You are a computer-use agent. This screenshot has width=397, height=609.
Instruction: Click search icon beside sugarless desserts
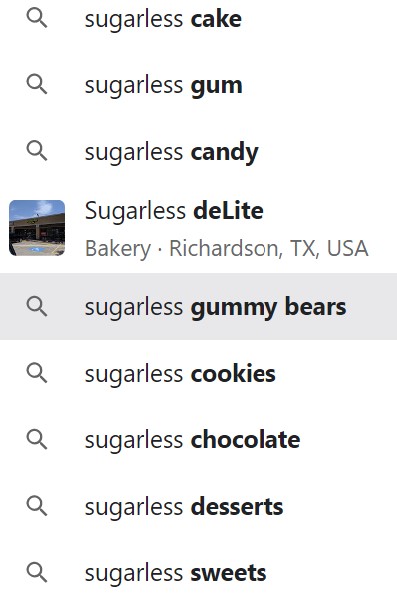tap(37, 506)
